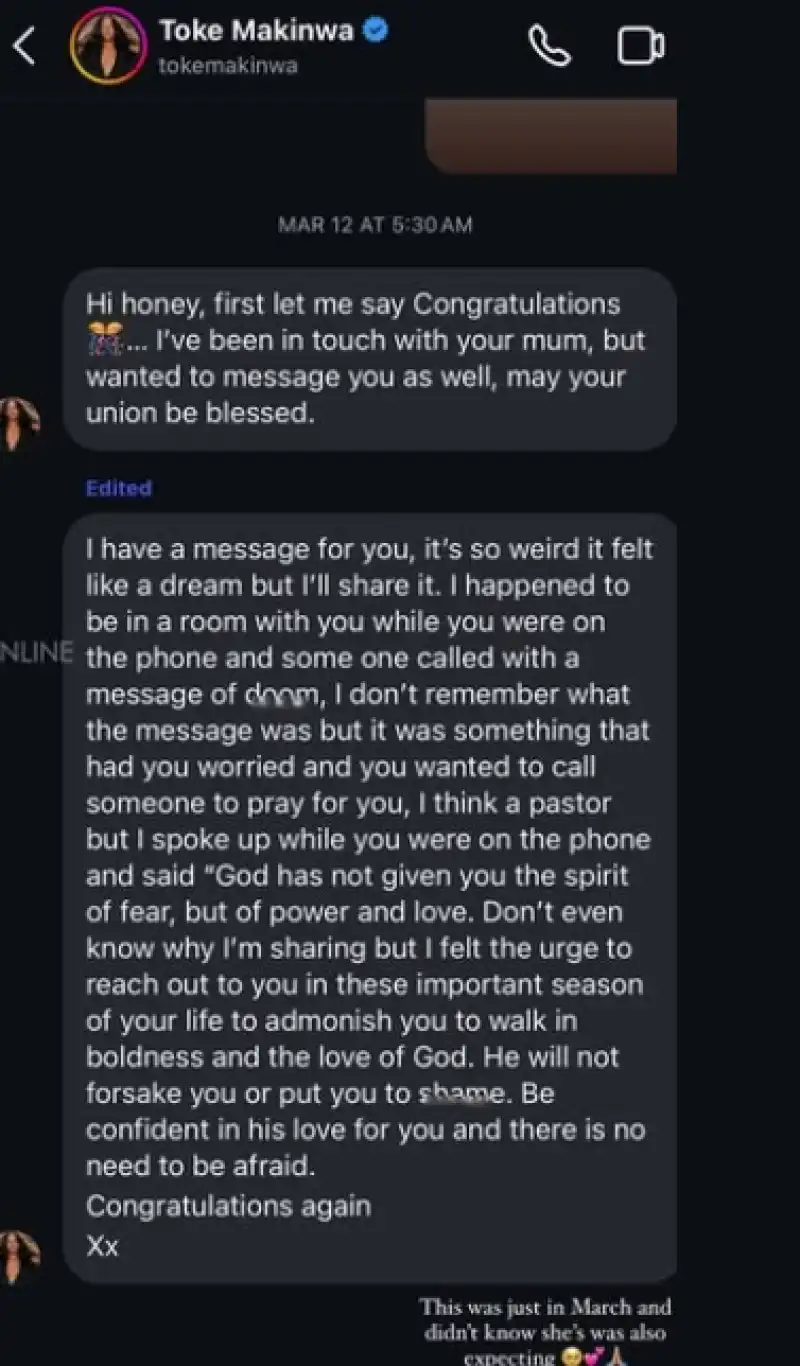This screenshot has width=800, height=1366.
Task: Start an audio call with Toke Makinwa
Action: point(549,46)
